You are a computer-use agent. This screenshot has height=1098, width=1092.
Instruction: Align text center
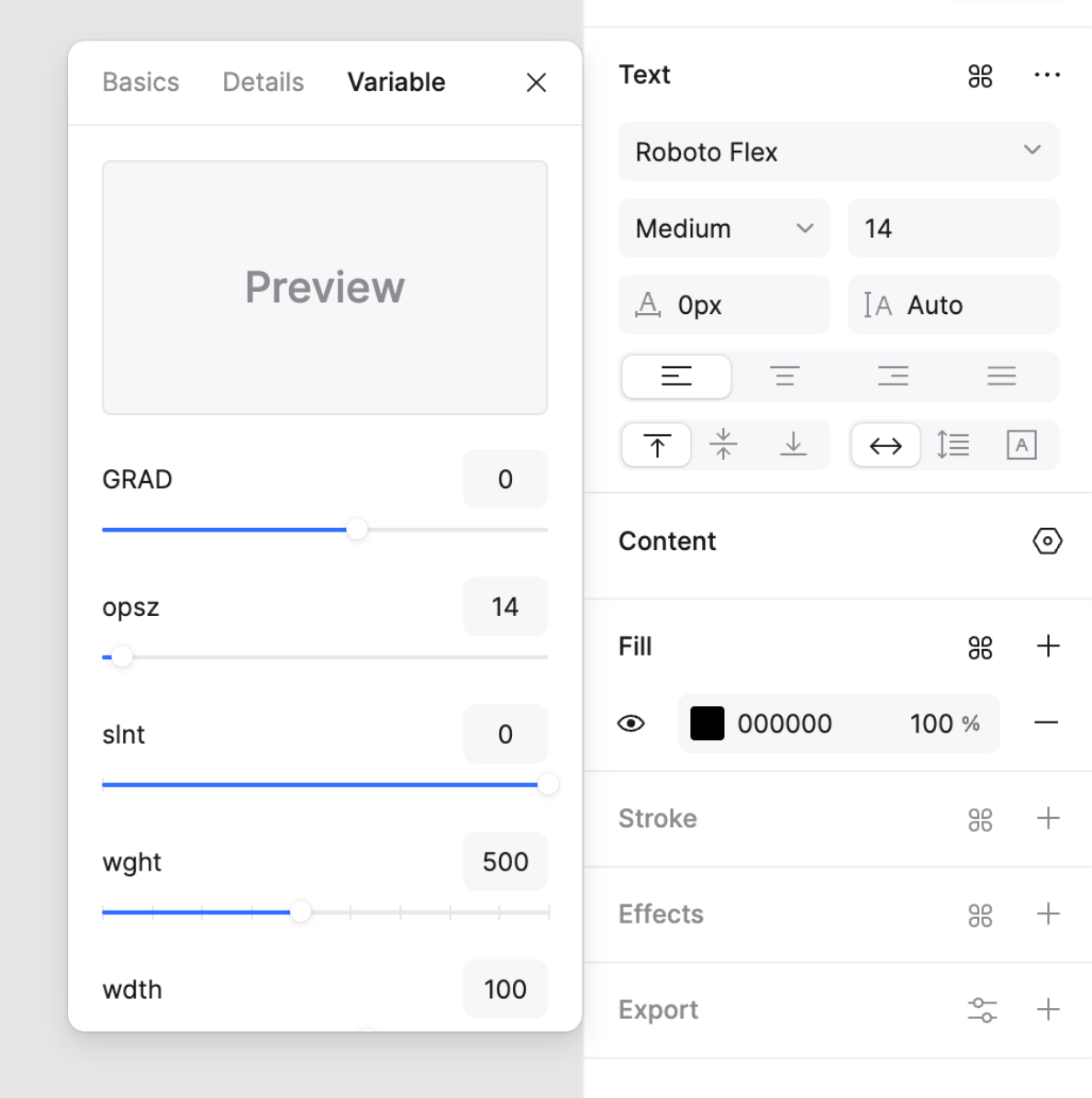[x=785, y=376]
